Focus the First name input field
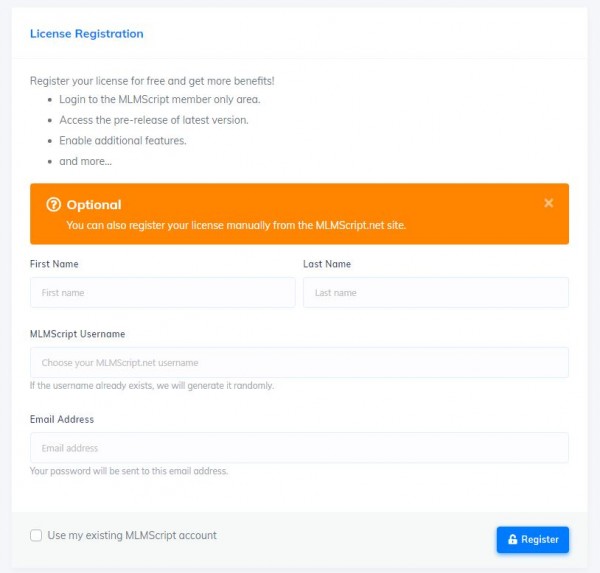The height and width of the screenshot is (573, 600). coord(163,292)
